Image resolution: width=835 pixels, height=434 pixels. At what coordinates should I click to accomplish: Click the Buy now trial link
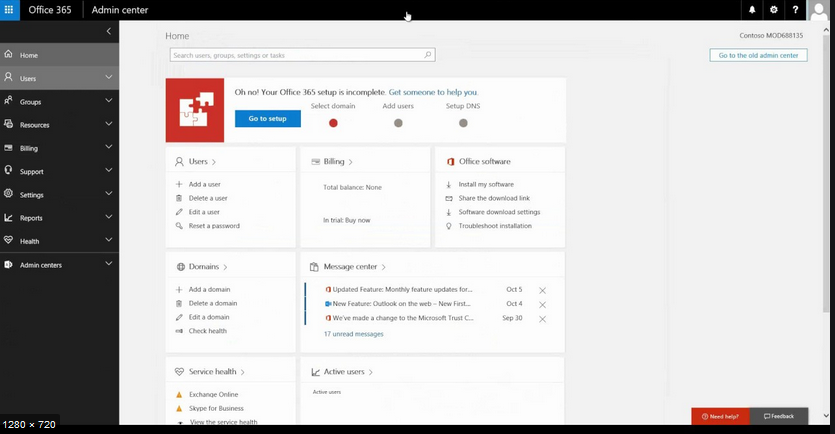[x=357, y=220]
